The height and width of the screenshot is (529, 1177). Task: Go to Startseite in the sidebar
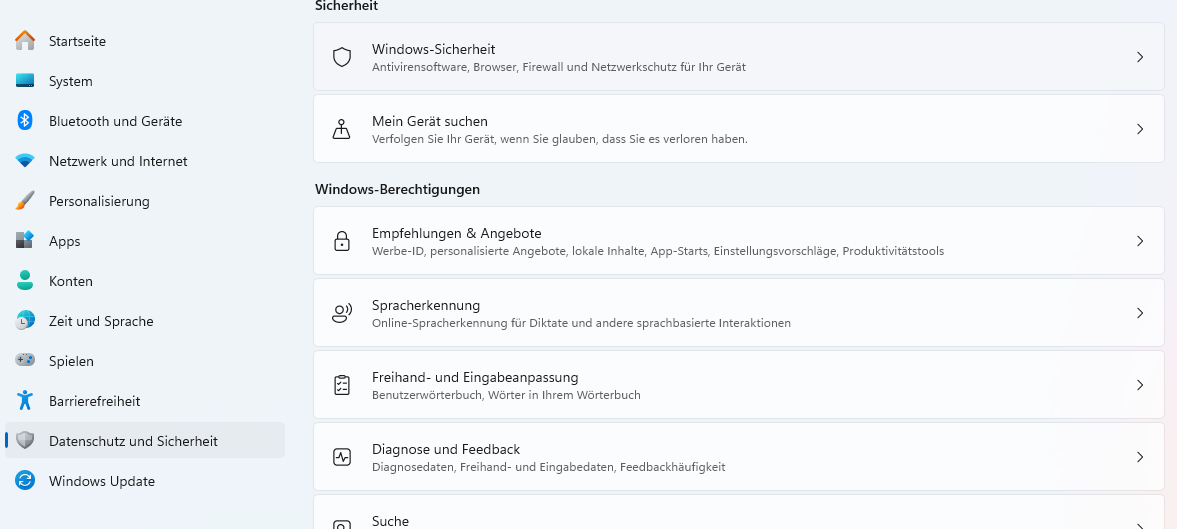(77, 41)
